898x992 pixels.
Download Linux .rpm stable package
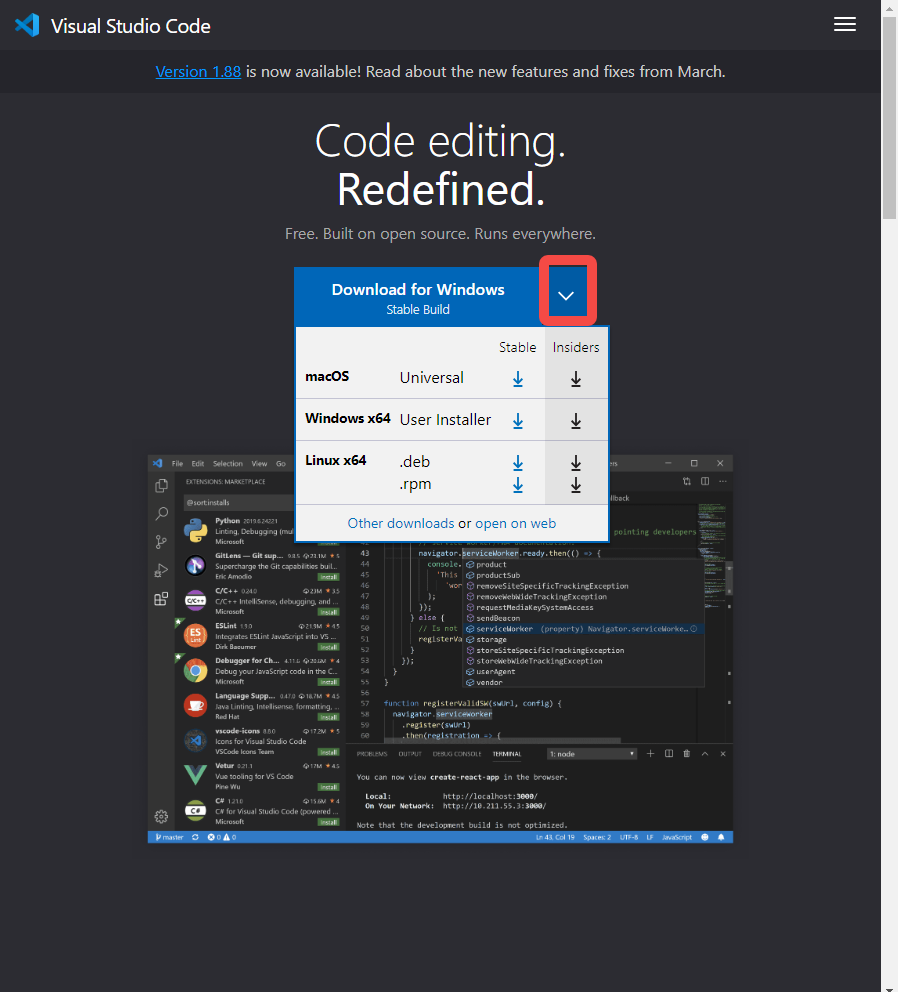tap(518, 485)
